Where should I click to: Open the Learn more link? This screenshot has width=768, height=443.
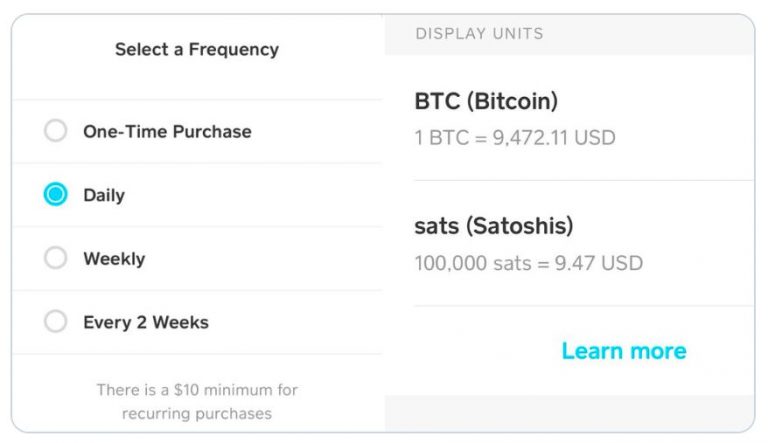coord(624,351)
